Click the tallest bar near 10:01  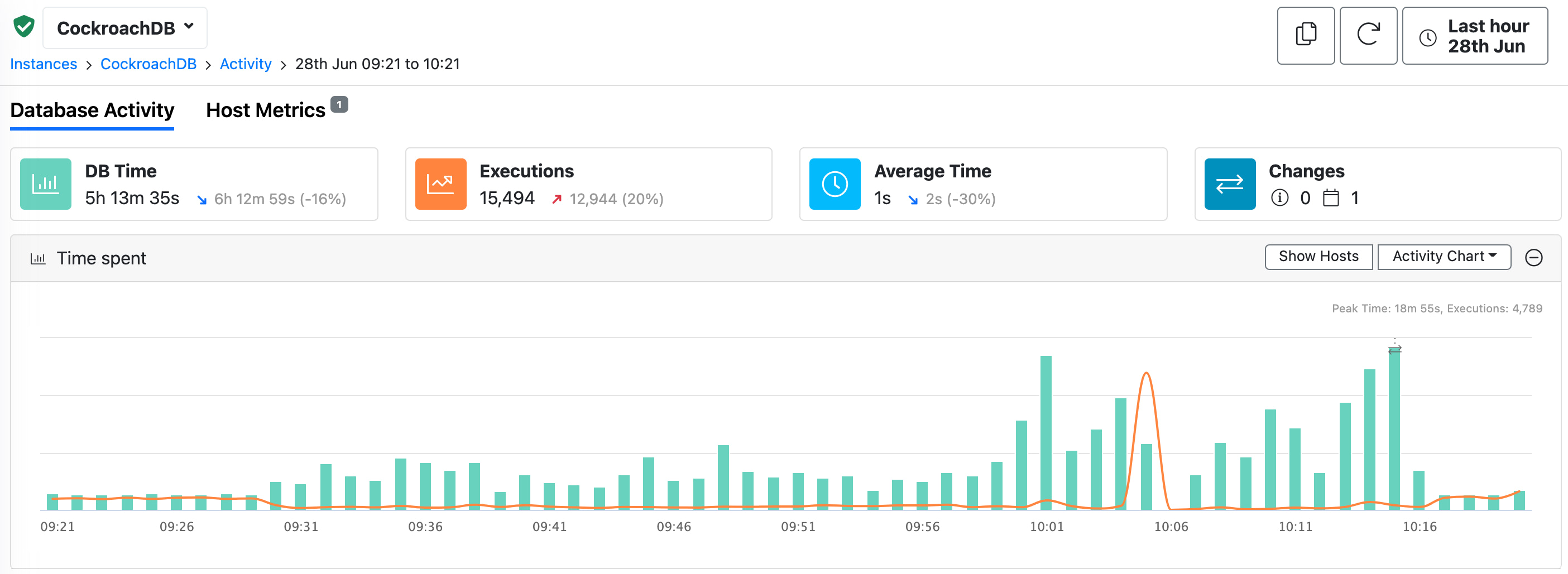1046,432
